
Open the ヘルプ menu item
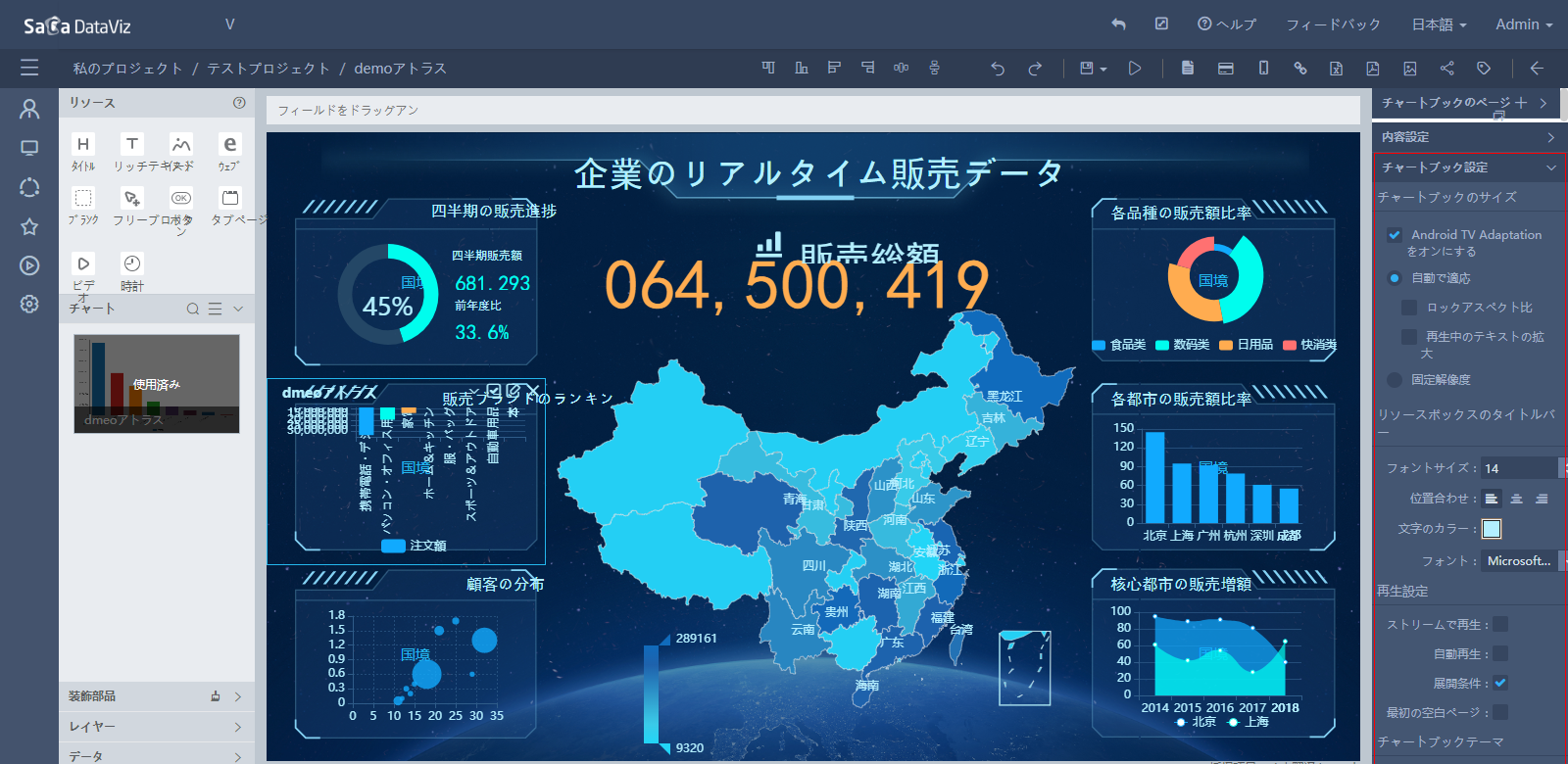[1227, 24]
